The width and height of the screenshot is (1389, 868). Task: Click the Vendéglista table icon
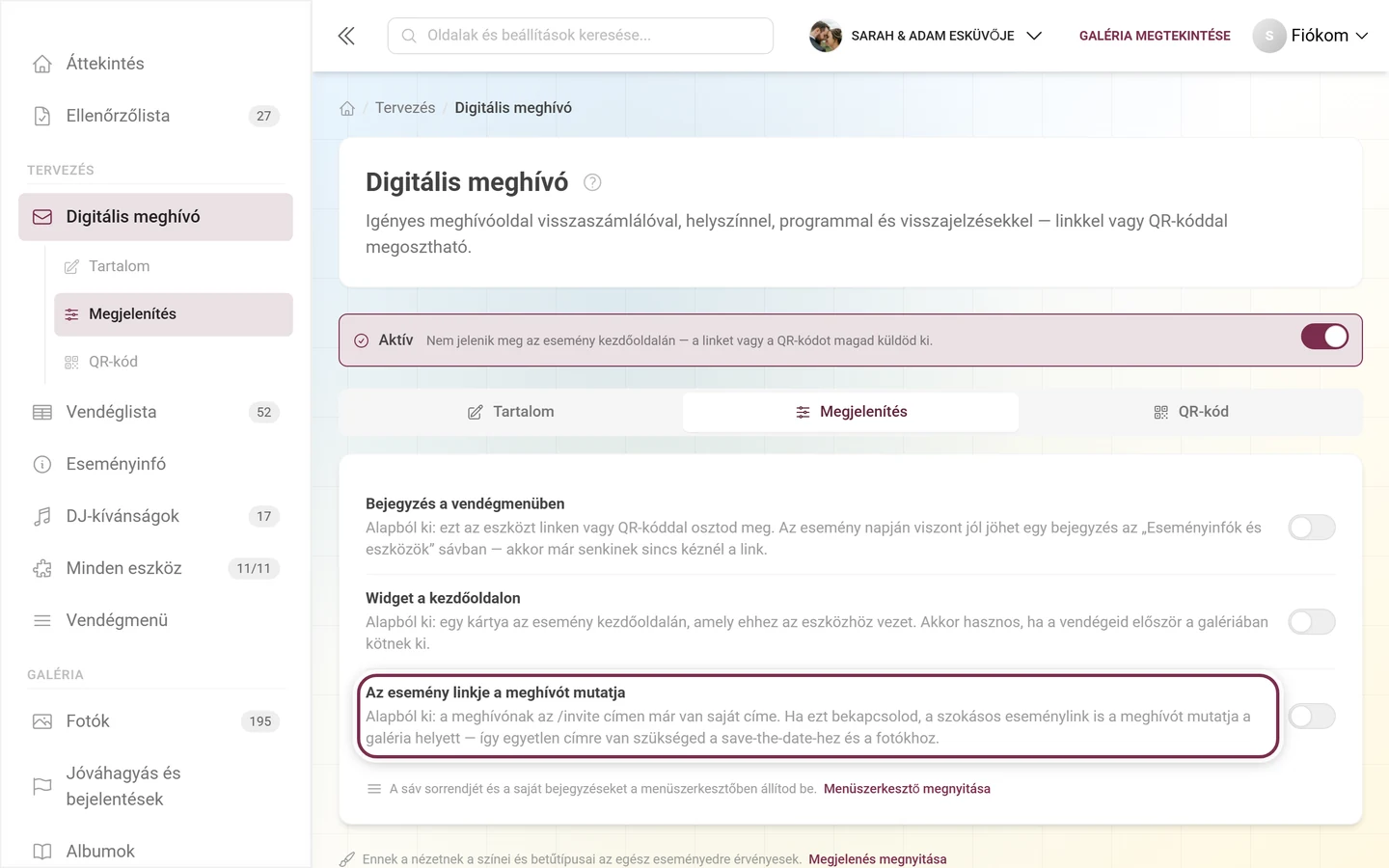coord(42,412)
